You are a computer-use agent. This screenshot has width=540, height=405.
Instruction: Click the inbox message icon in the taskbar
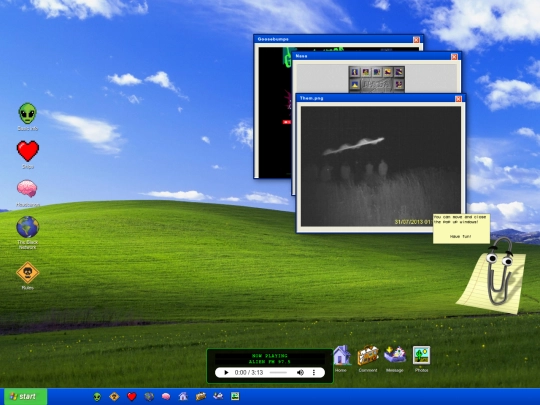[218, 396]
